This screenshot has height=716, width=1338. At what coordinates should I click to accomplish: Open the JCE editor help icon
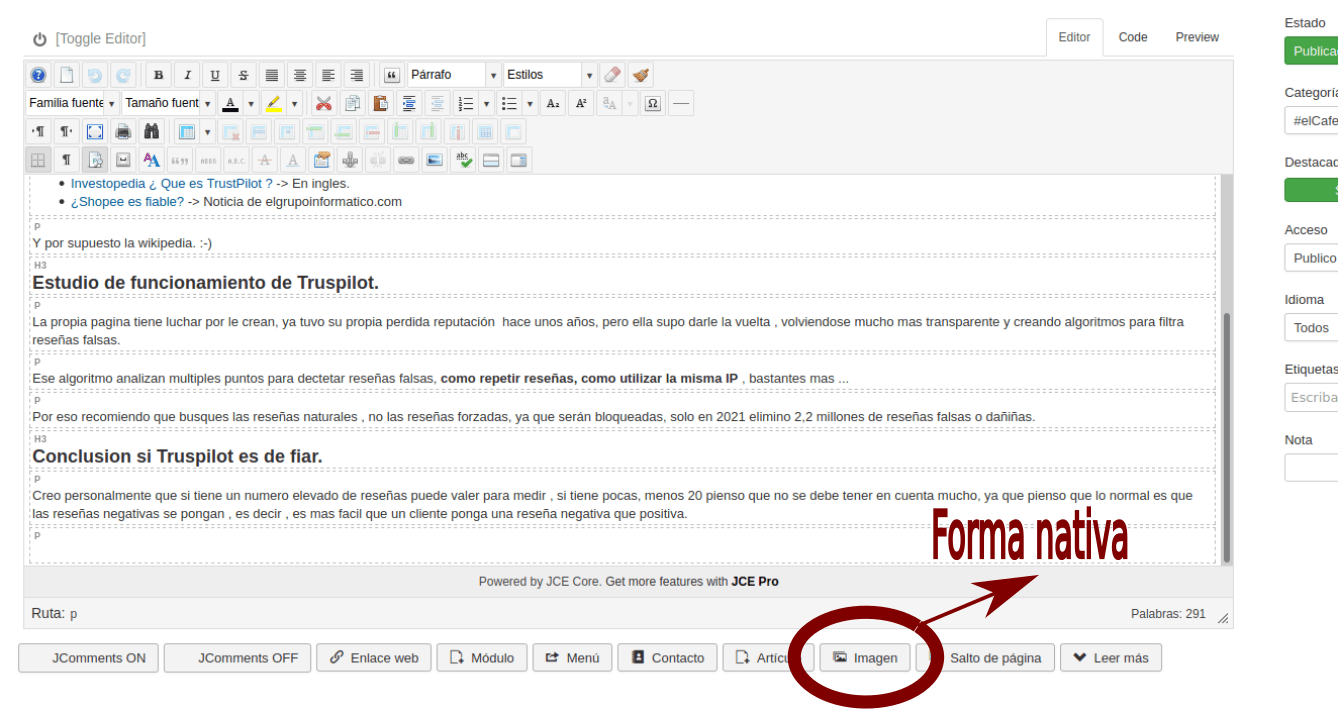tap(38, 75)
